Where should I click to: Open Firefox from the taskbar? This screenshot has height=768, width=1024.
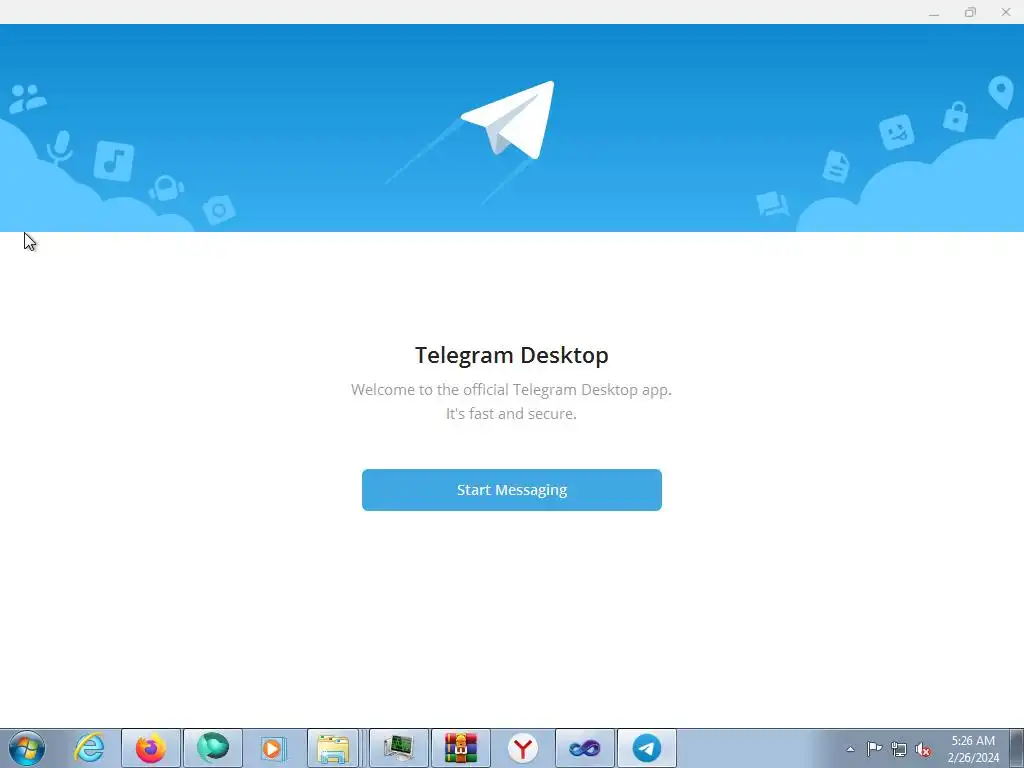coord(151,748)
